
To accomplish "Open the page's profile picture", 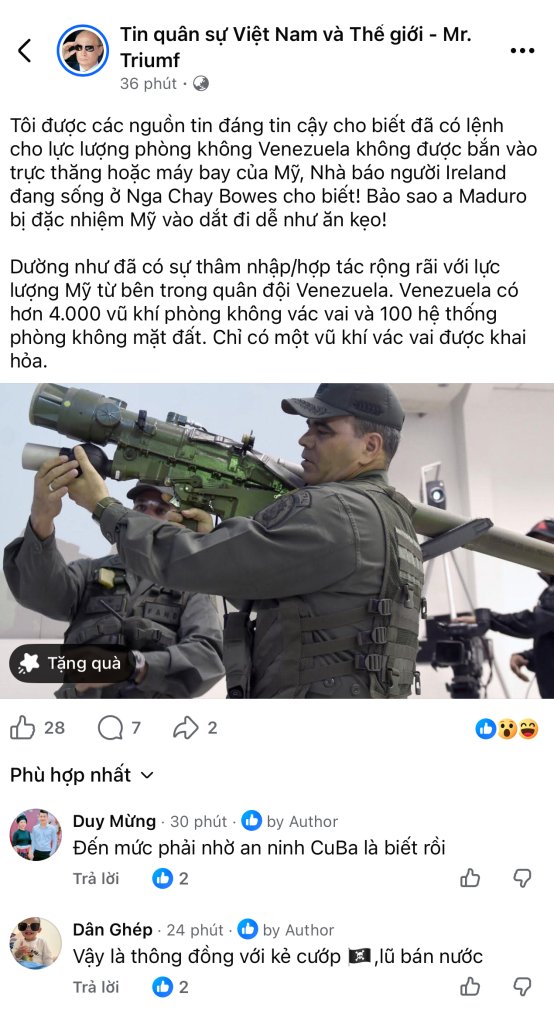I will tap(82, 50).
